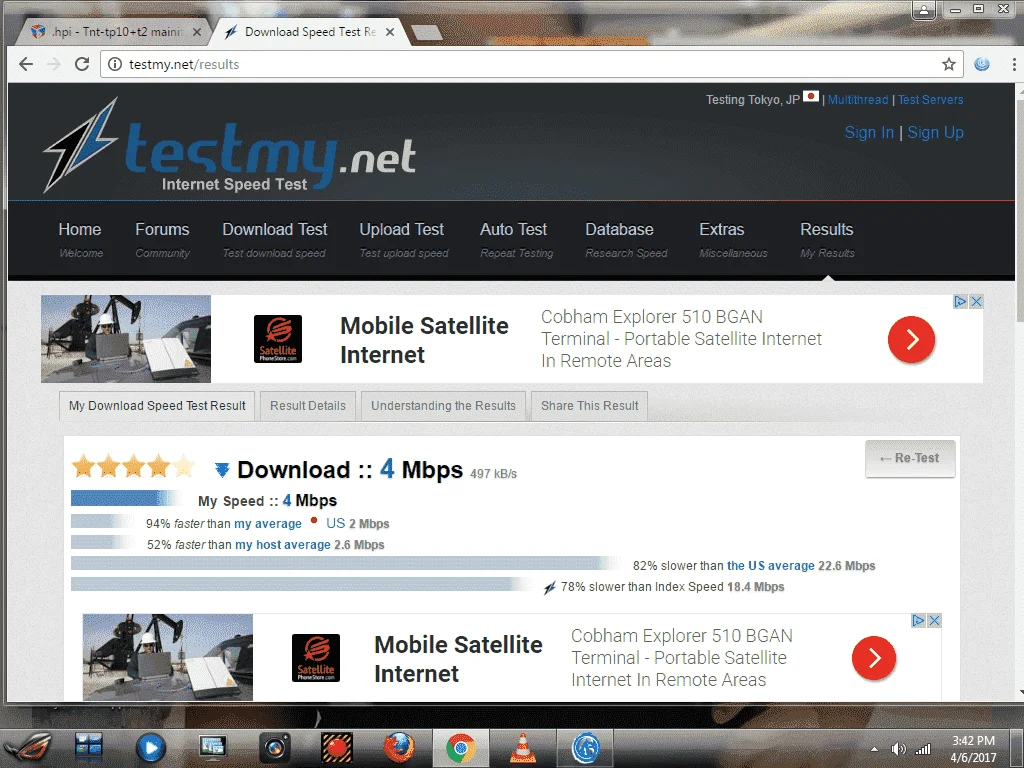Go back using browser back arrow

tap(25, 64)
